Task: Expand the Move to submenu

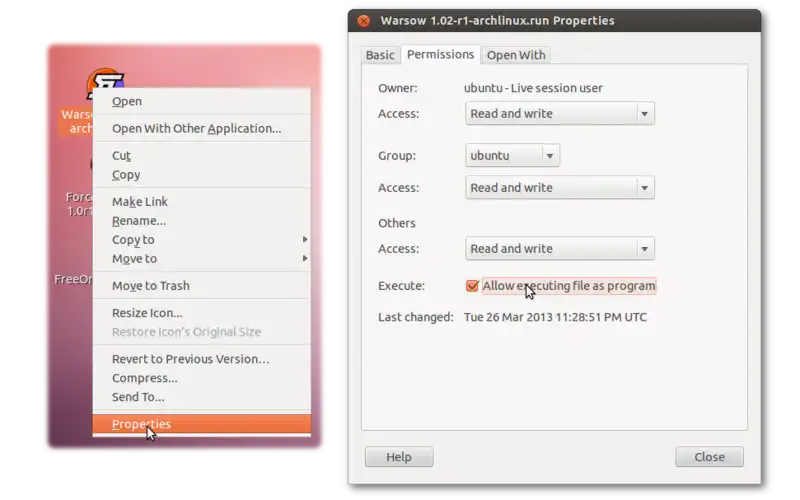Action: pos(202,259)
